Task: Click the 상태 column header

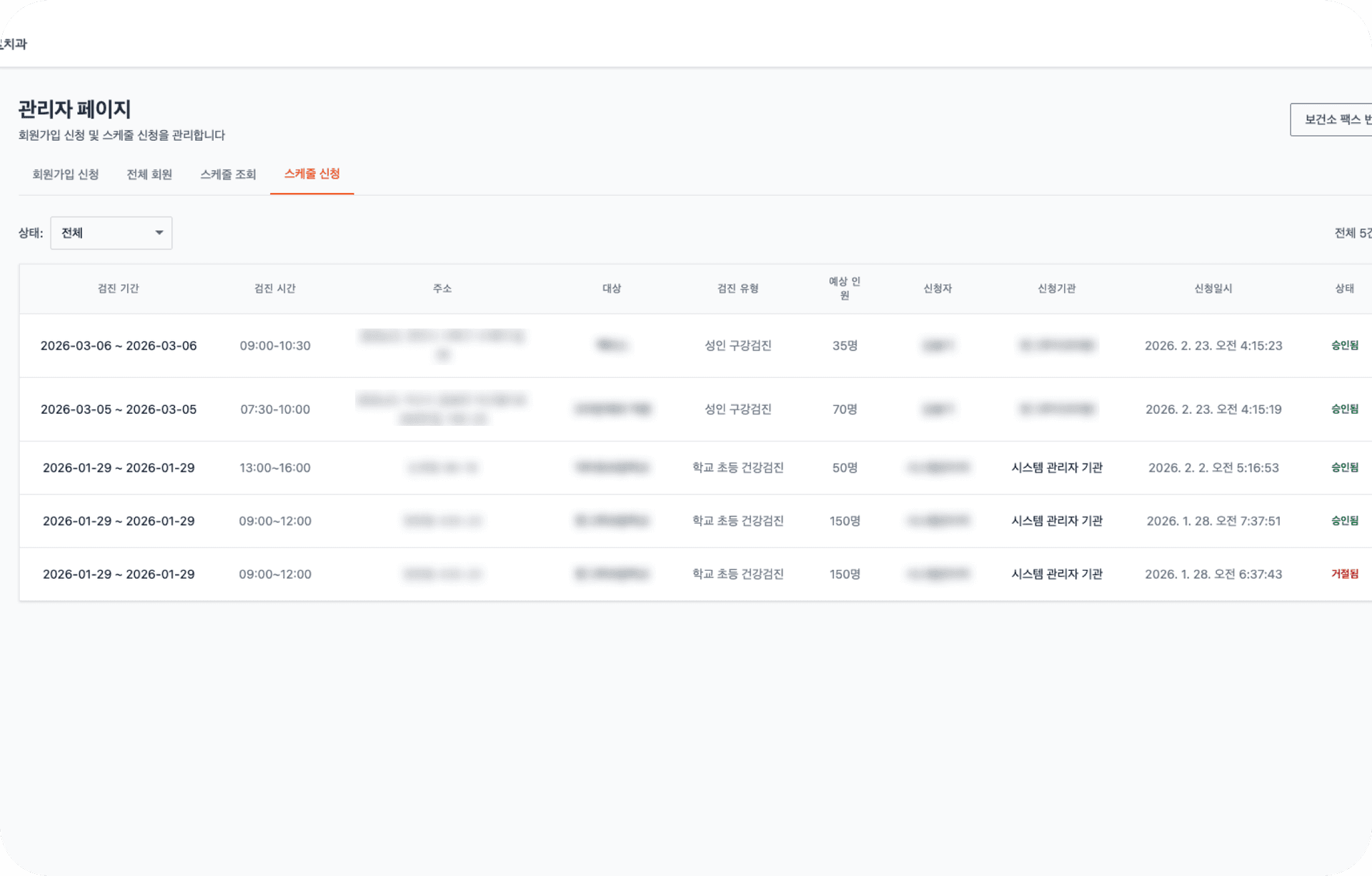Action: (x=1345, y=289)
